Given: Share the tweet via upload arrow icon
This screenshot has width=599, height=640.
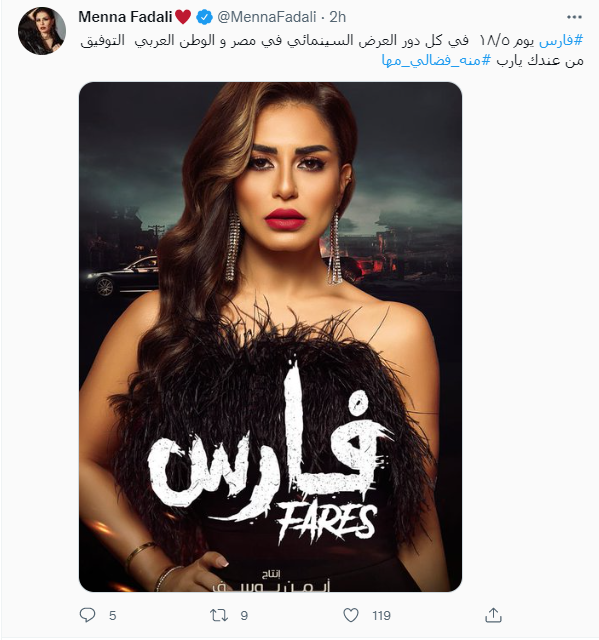Looking at the screenshot, I should click(x=493, y=615).
